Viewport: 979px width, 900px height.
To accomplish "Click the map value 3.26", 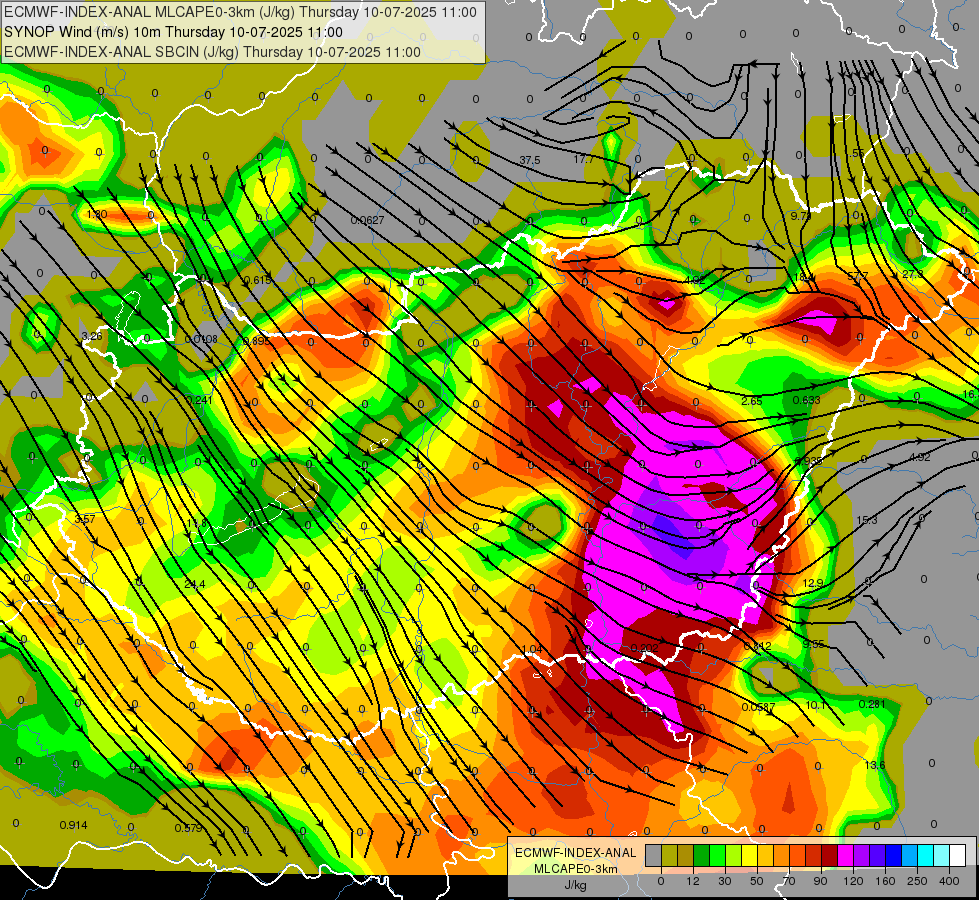I will [x=92, y=336].
